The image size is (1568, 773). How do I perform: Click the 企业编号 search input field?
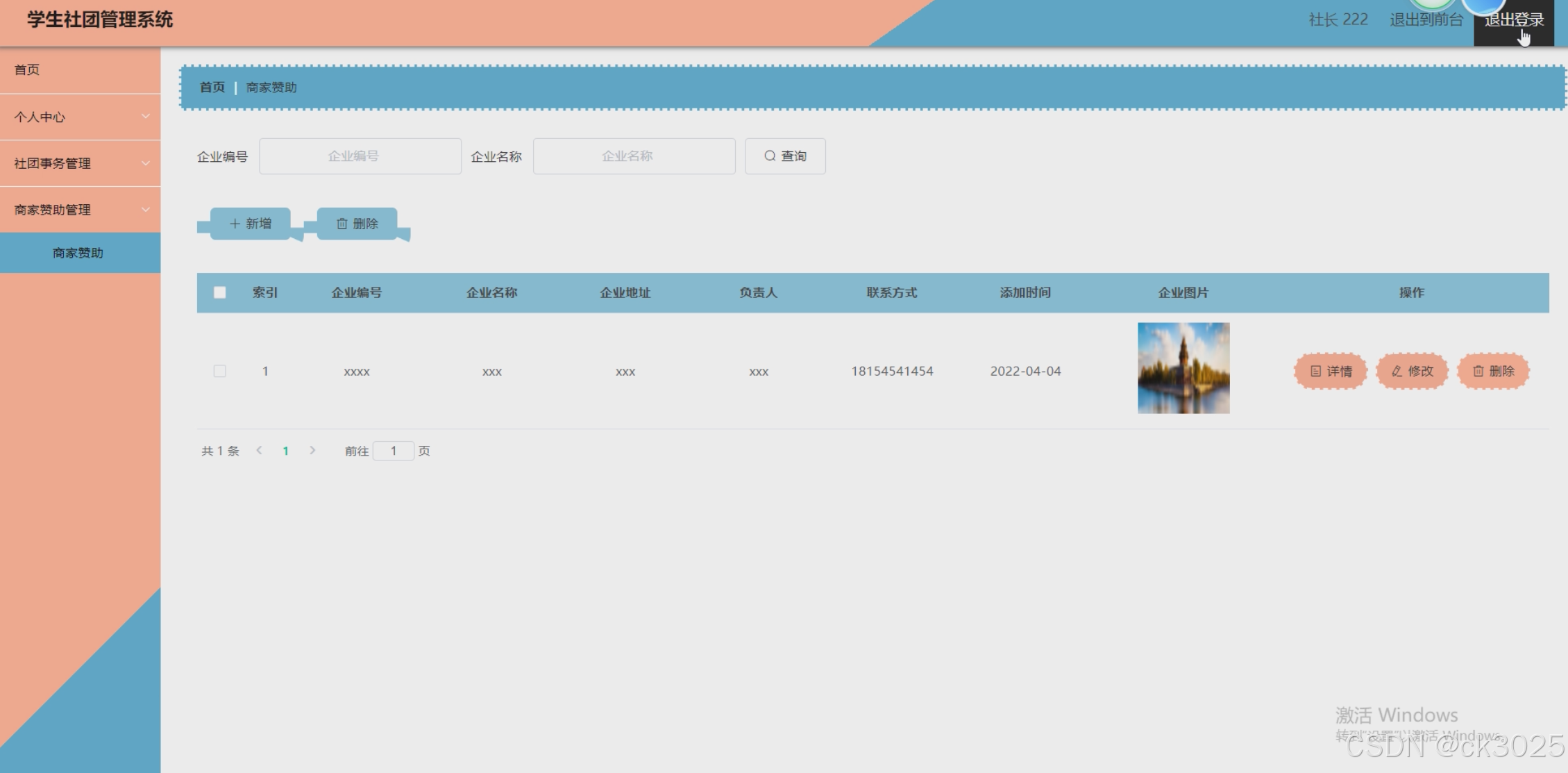pyautogui.click(x=360, y=156)
